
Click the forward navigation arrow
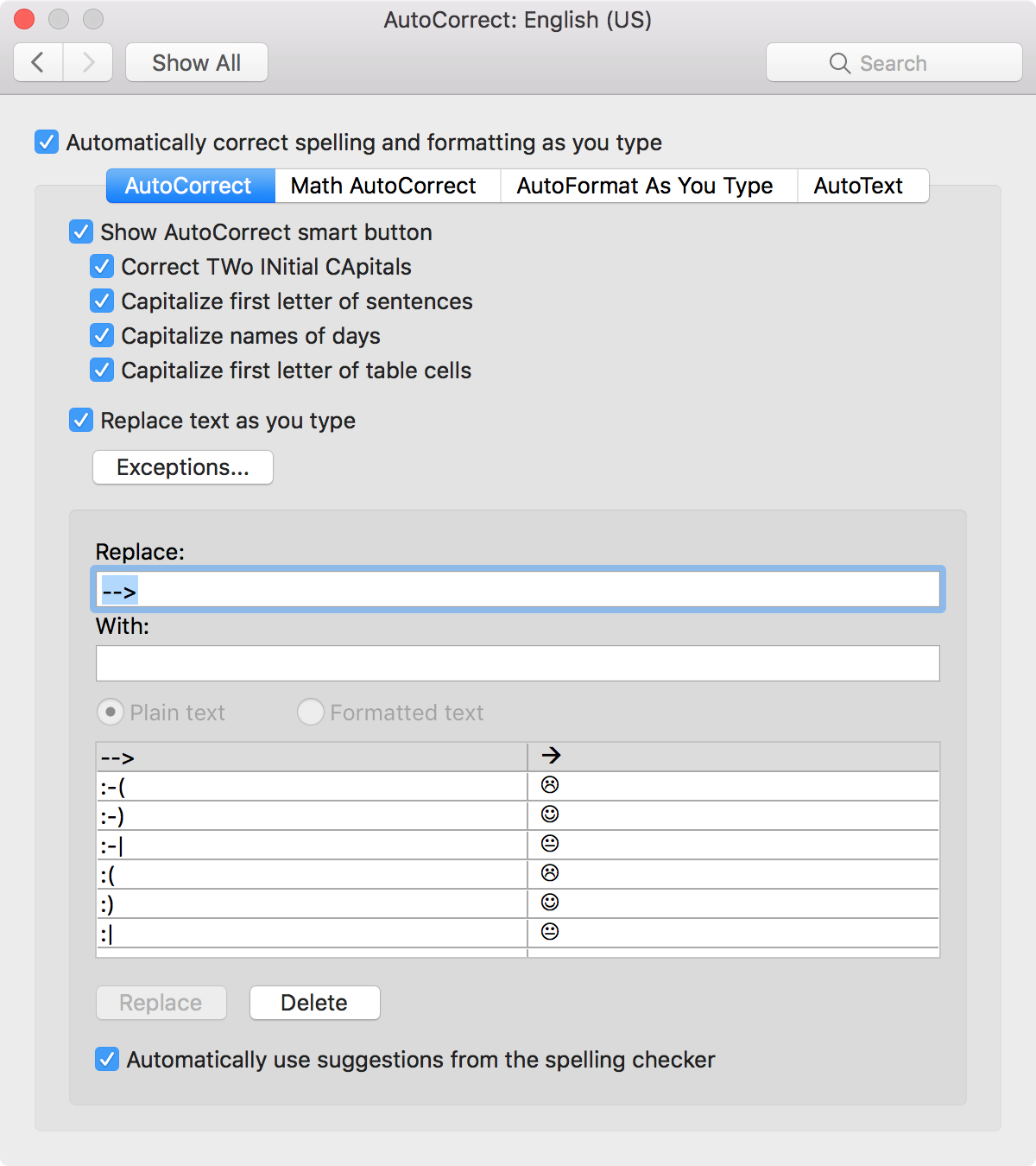[88, 62]
